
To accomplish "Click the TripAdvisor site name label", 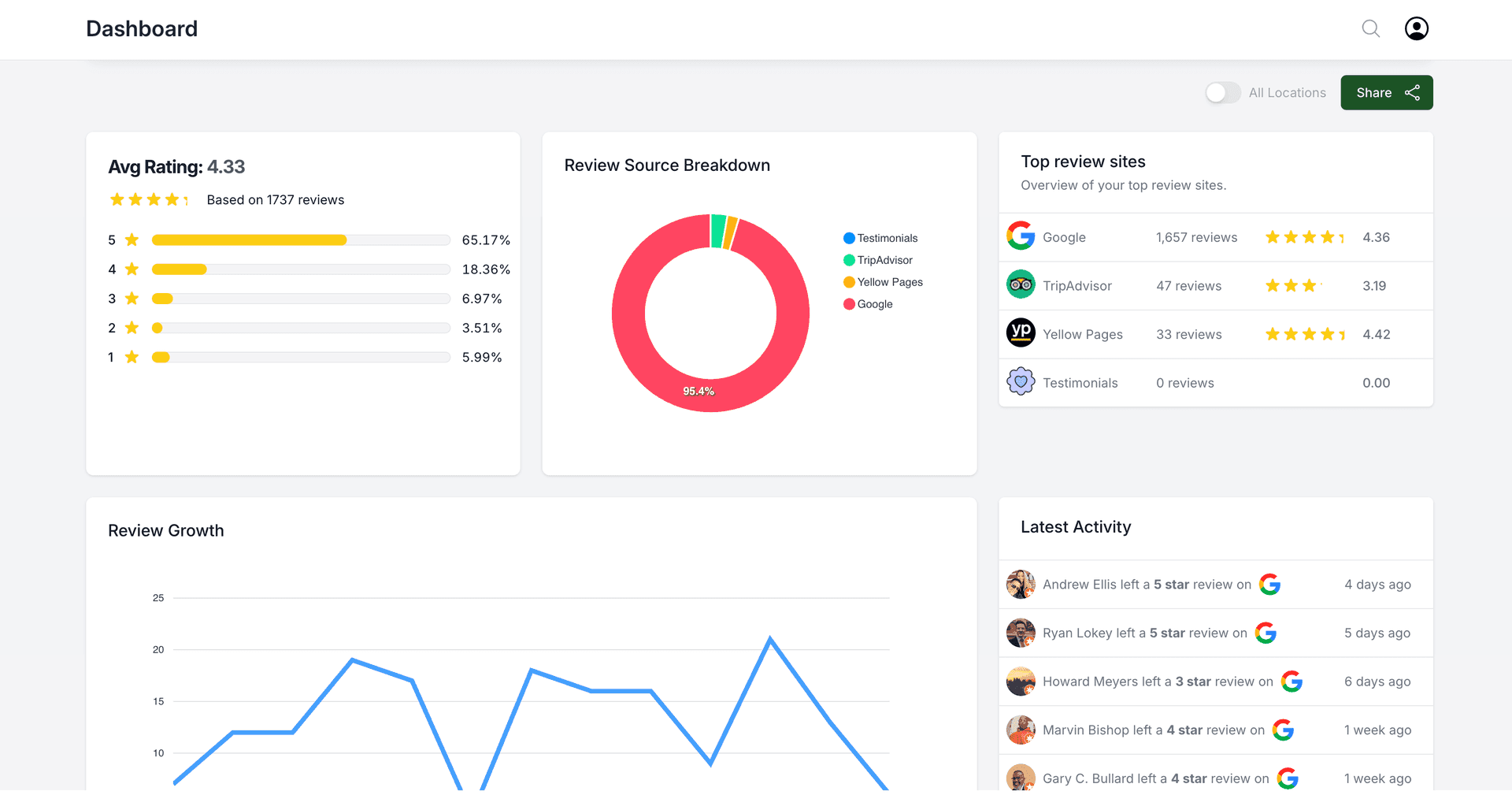I will [x=1077, y=286].
